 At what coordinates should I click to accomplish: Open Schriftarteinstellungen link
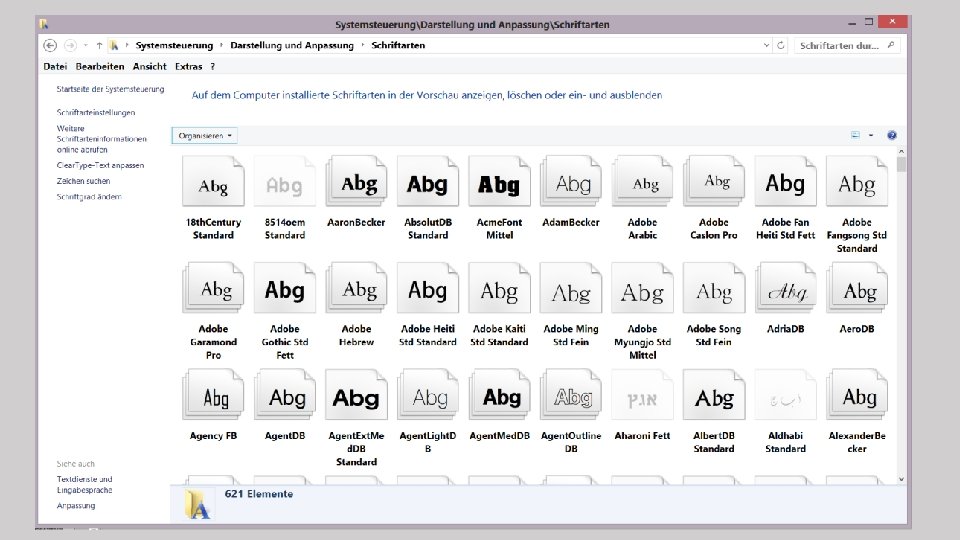tap(96, 113)
